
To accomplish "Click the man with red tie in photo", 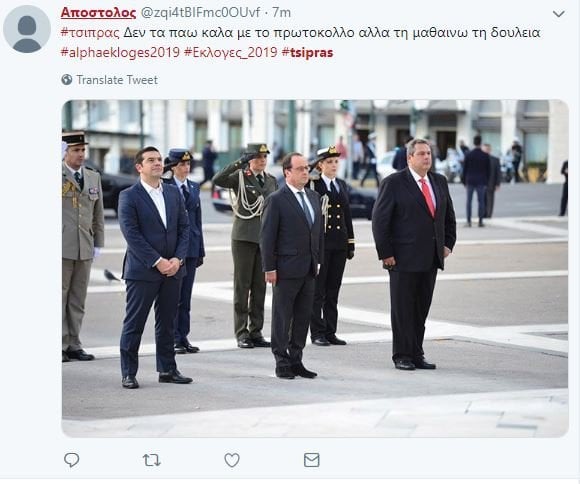I will tap(414, 254).
